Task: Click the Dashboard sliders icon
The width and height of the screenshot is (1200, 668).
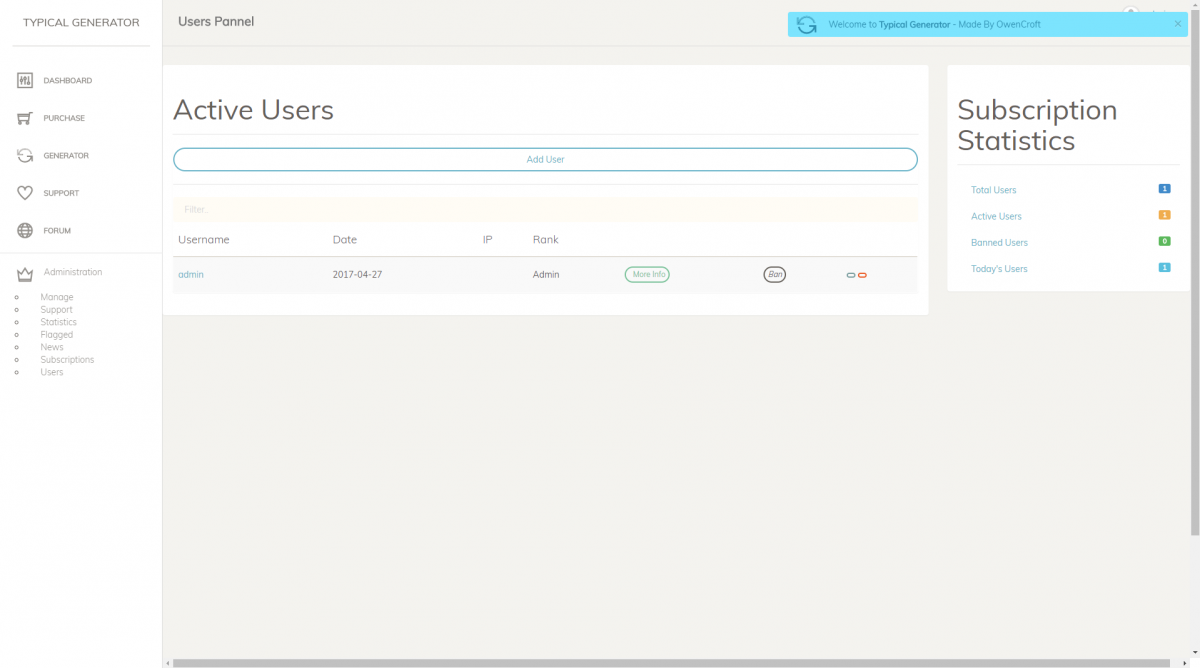Action: 25,80
